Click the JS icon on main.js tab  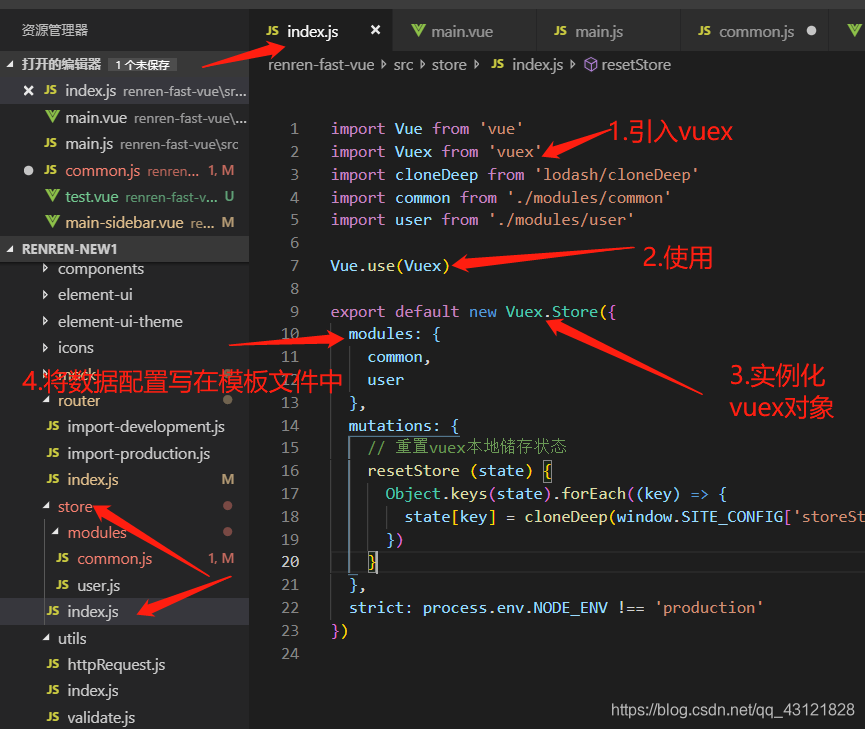coord(560,31)
